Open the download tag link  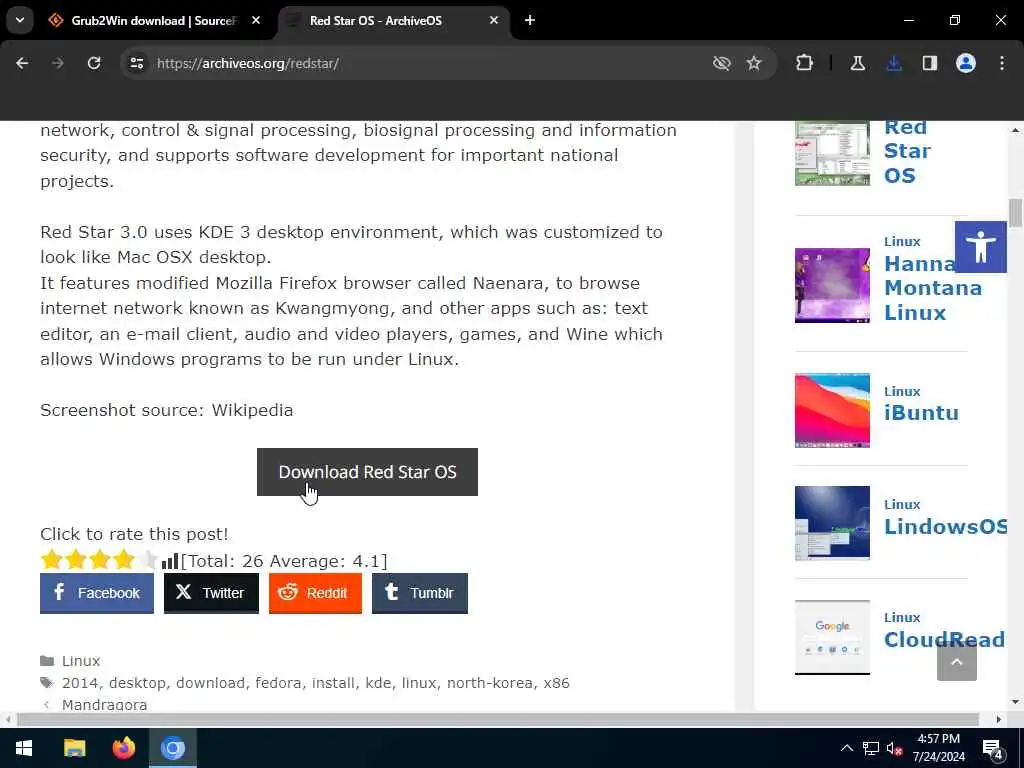tap(210, 683)
